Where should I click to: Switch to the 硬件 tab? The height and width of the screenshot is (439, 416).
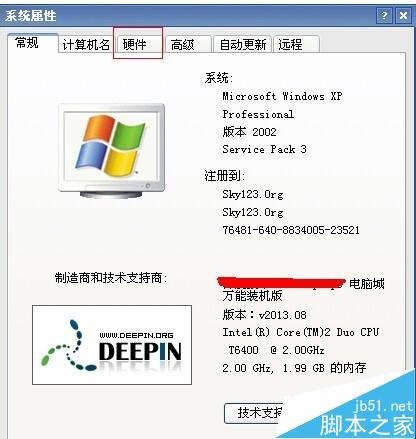coord(138,44)
